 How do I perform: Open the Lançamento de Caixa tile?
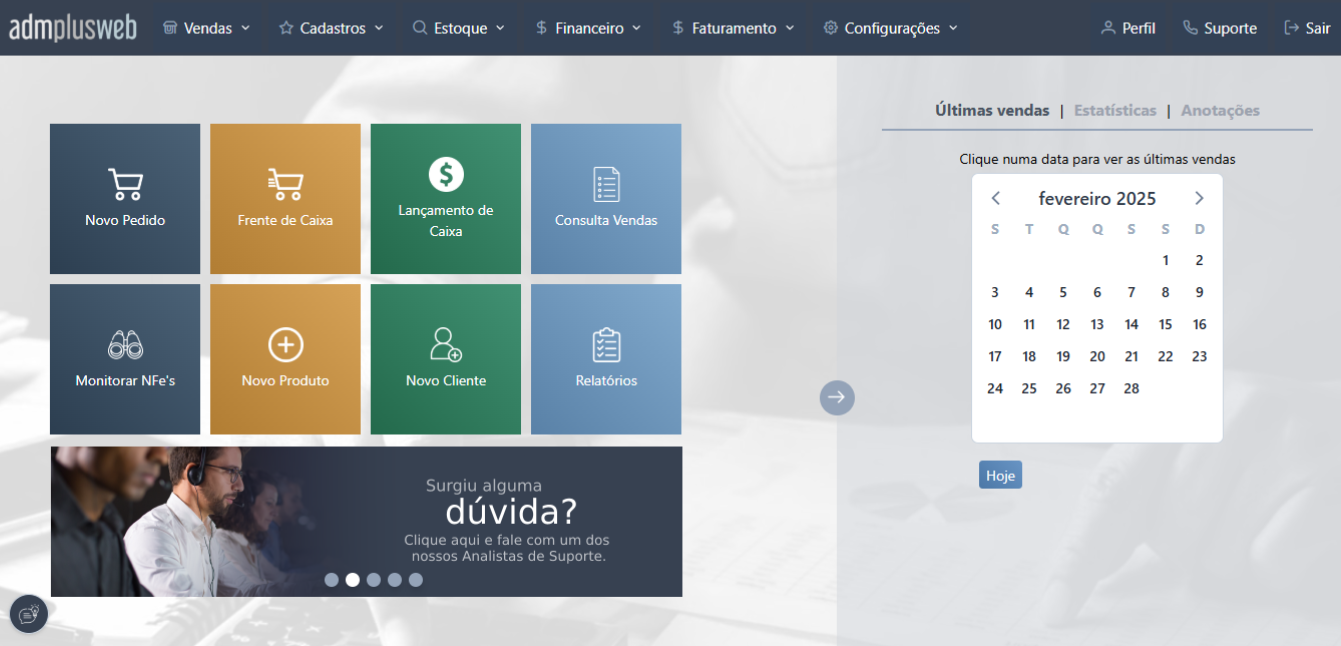[446, 199]
